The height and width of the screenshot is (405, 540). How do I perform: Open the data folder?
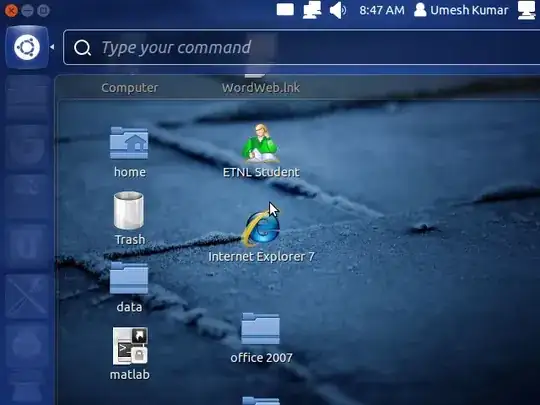click(x=129, y=278)
